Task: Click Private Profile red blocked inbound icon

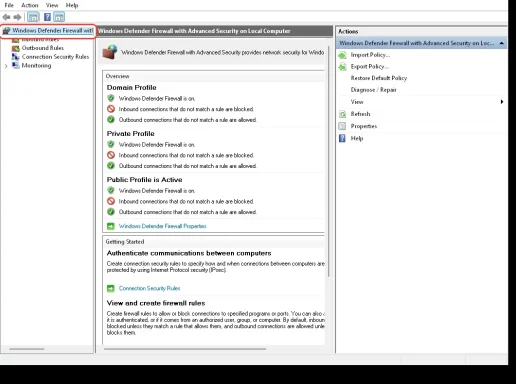Action: coord(111,155)
